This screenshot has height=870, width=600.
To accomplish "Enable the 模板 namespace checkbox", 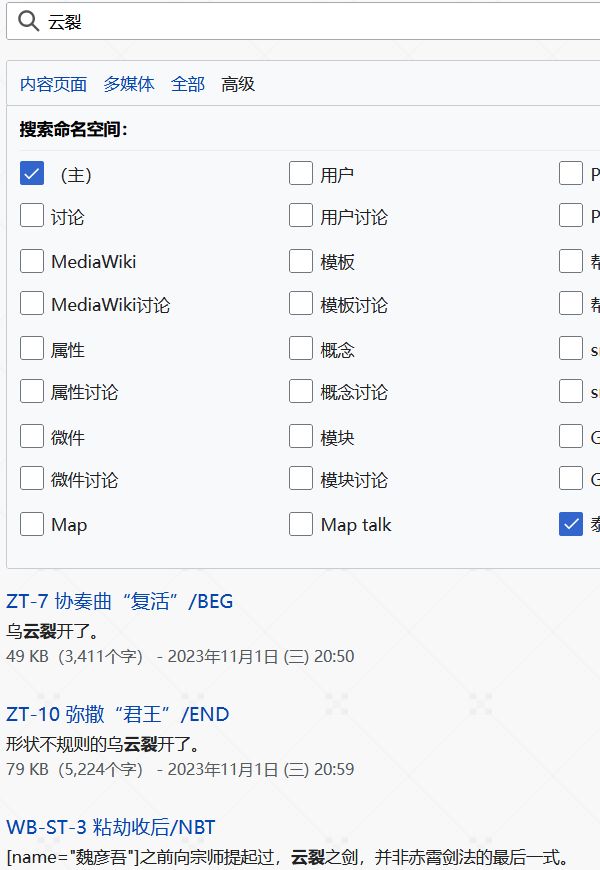I will 301,260.
